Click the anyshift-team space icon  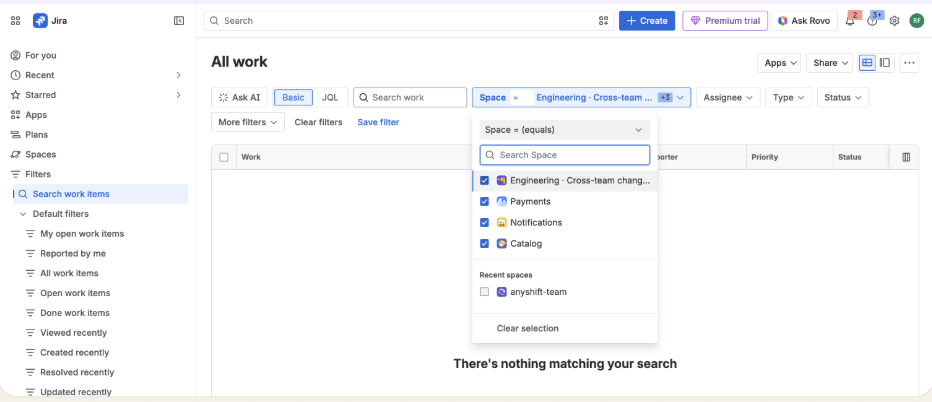(502, 292)
